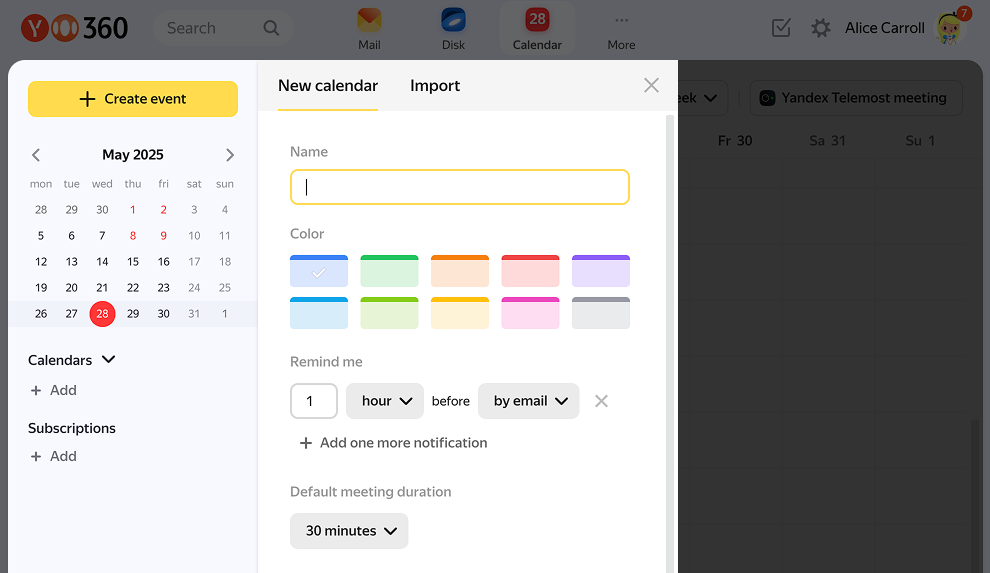
Task: Open the 30 minutes duration dropdown
Action: pyautogui.click(x=349, y=531)
